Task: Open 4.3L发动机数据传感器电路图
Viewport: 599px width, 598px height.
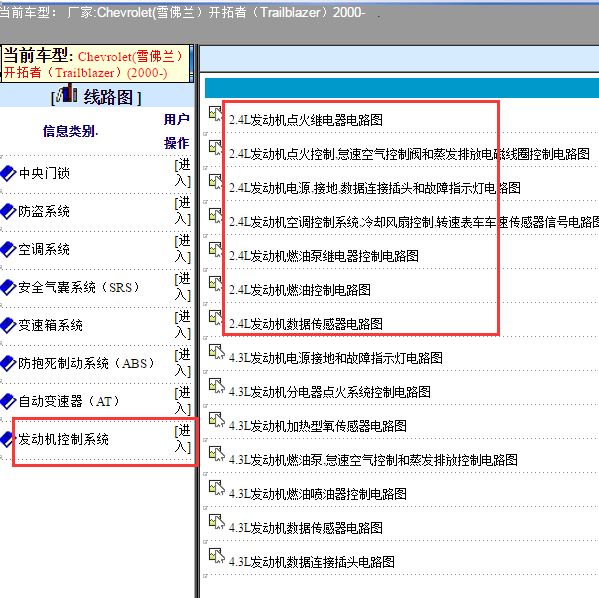Action: [306, 528]
